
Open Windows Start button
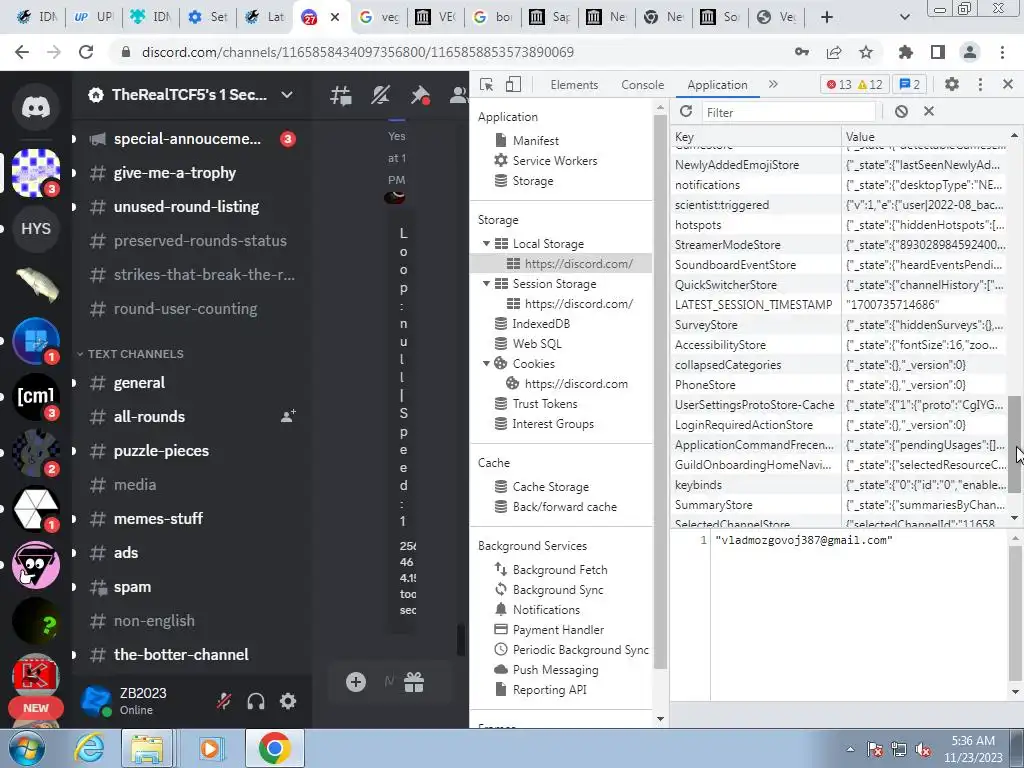[x=27, y=748]
